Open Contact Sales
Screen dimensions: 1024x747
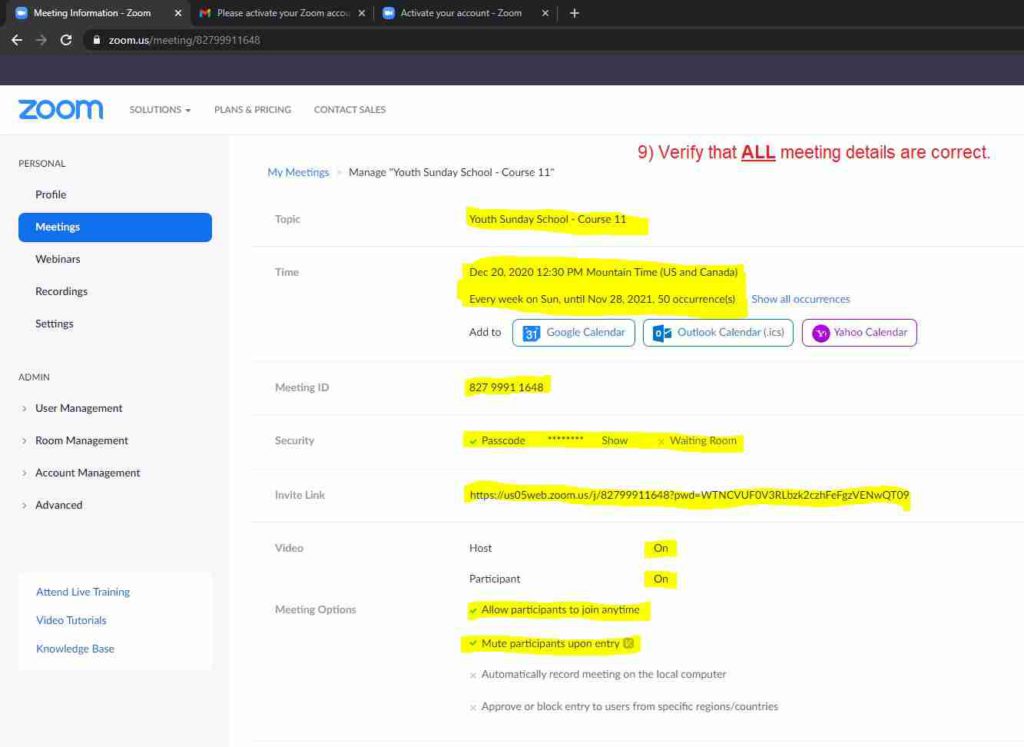click(x=349, y=110)
